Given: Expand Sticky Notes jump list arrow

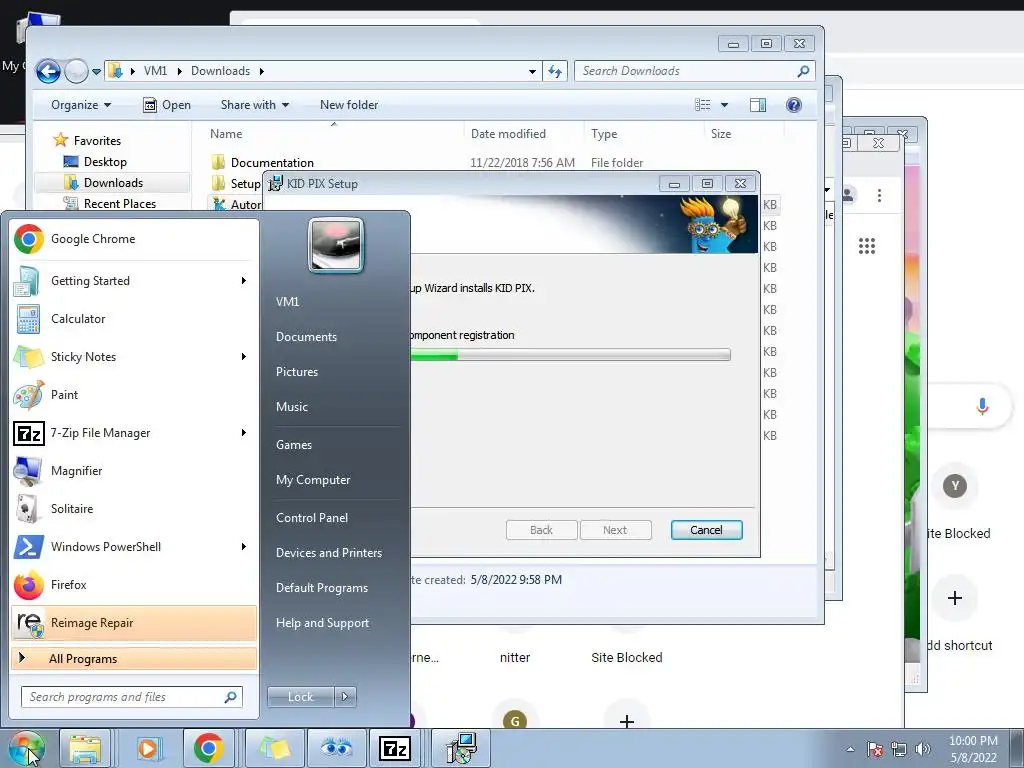Looking at the screenshot, I should pos(244,357).
